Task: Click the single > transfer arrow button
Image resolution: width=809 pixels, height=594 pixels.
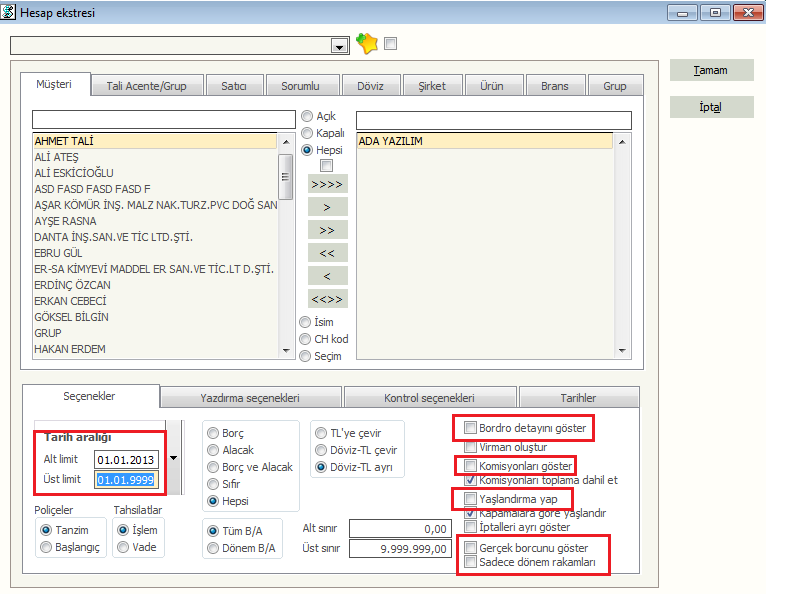Action: point(328,207)
